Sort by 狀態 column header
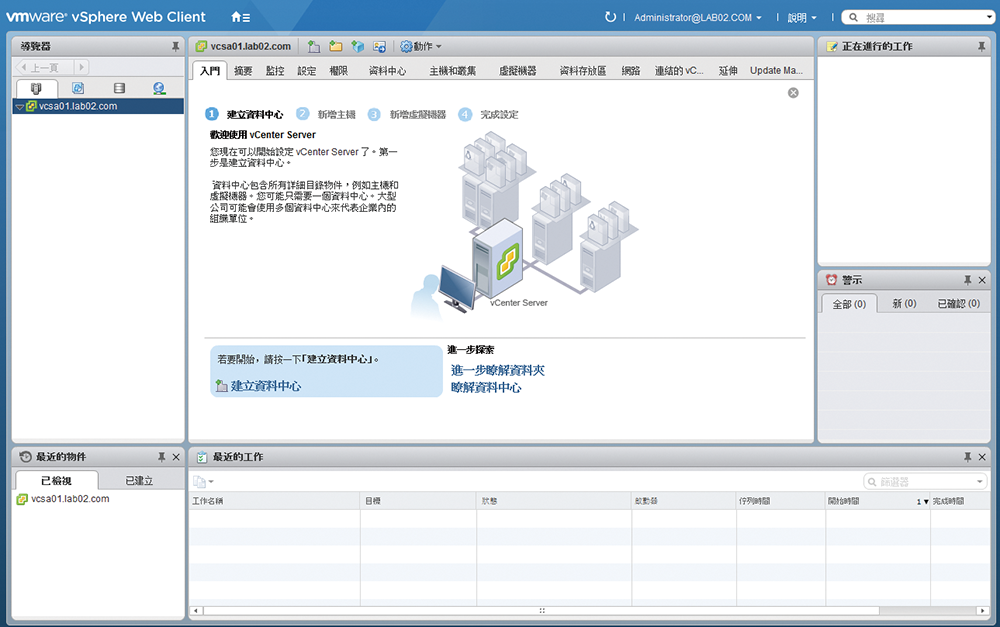Screen dimensions: 1000x627 [x=554, y=501]
